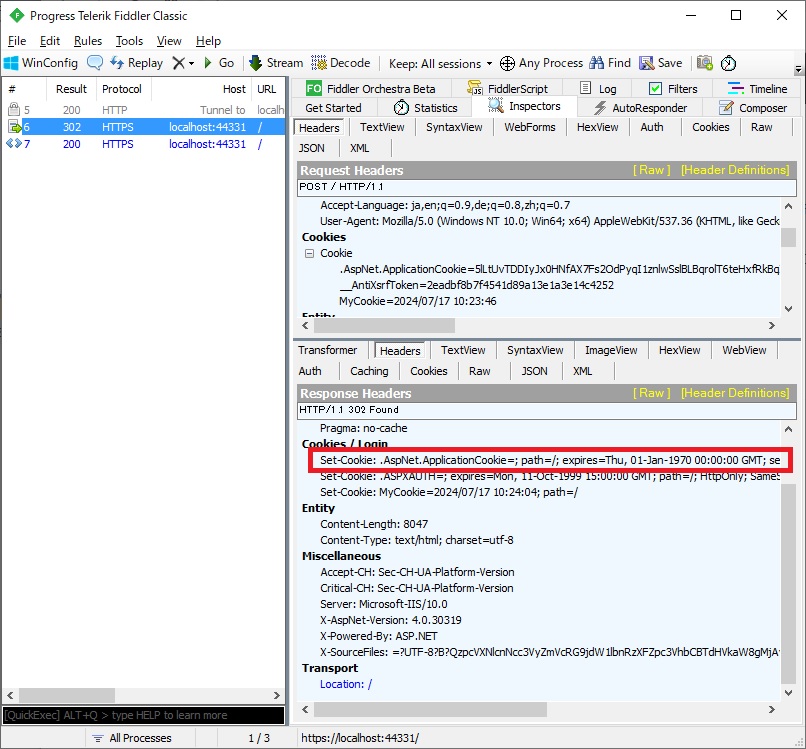Viewport: 806px width, 749px height.
Task: Open the View menu
Action: (169, 41)
